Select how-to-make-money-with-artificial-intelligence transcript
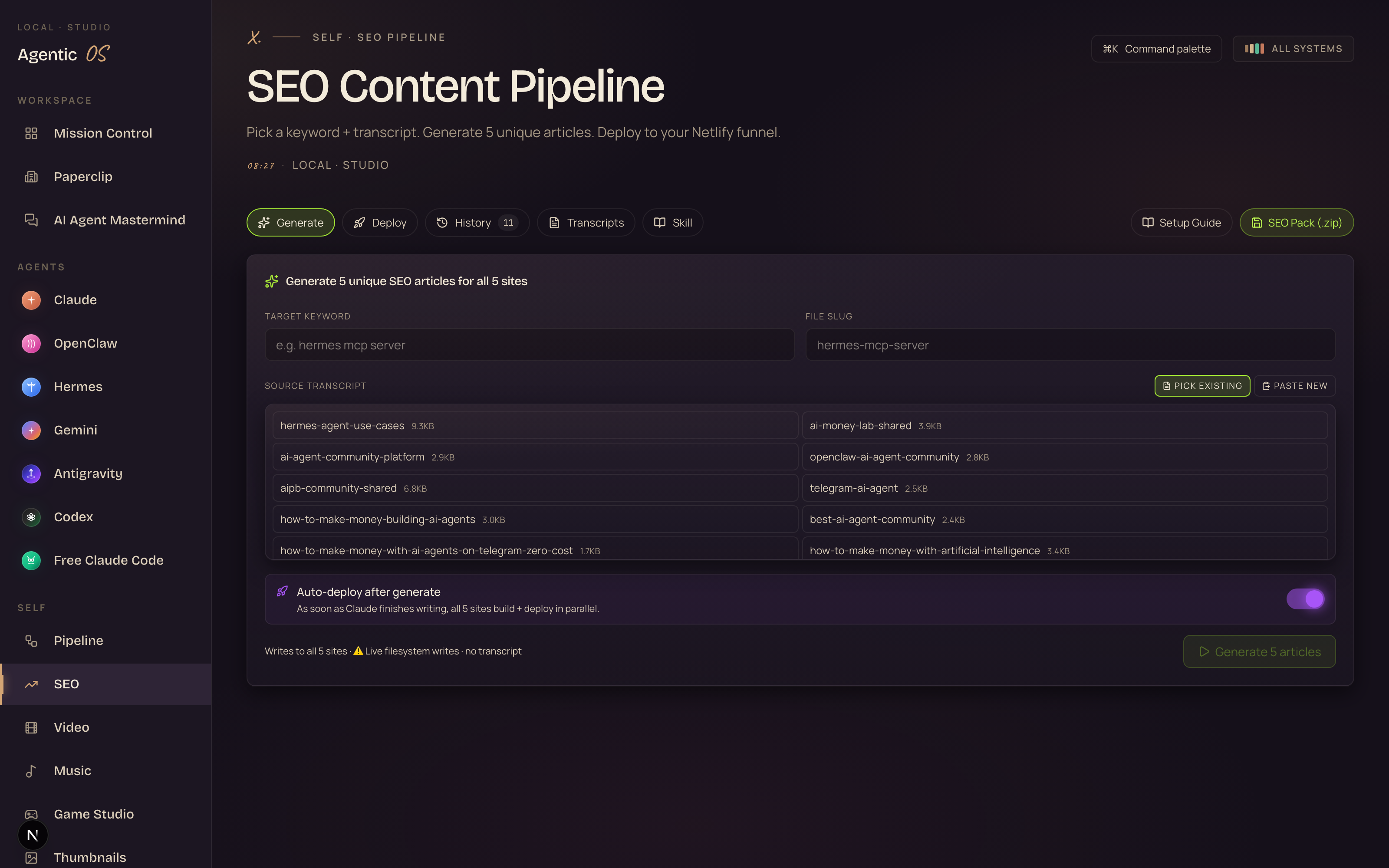 [x=1065, y=548]
